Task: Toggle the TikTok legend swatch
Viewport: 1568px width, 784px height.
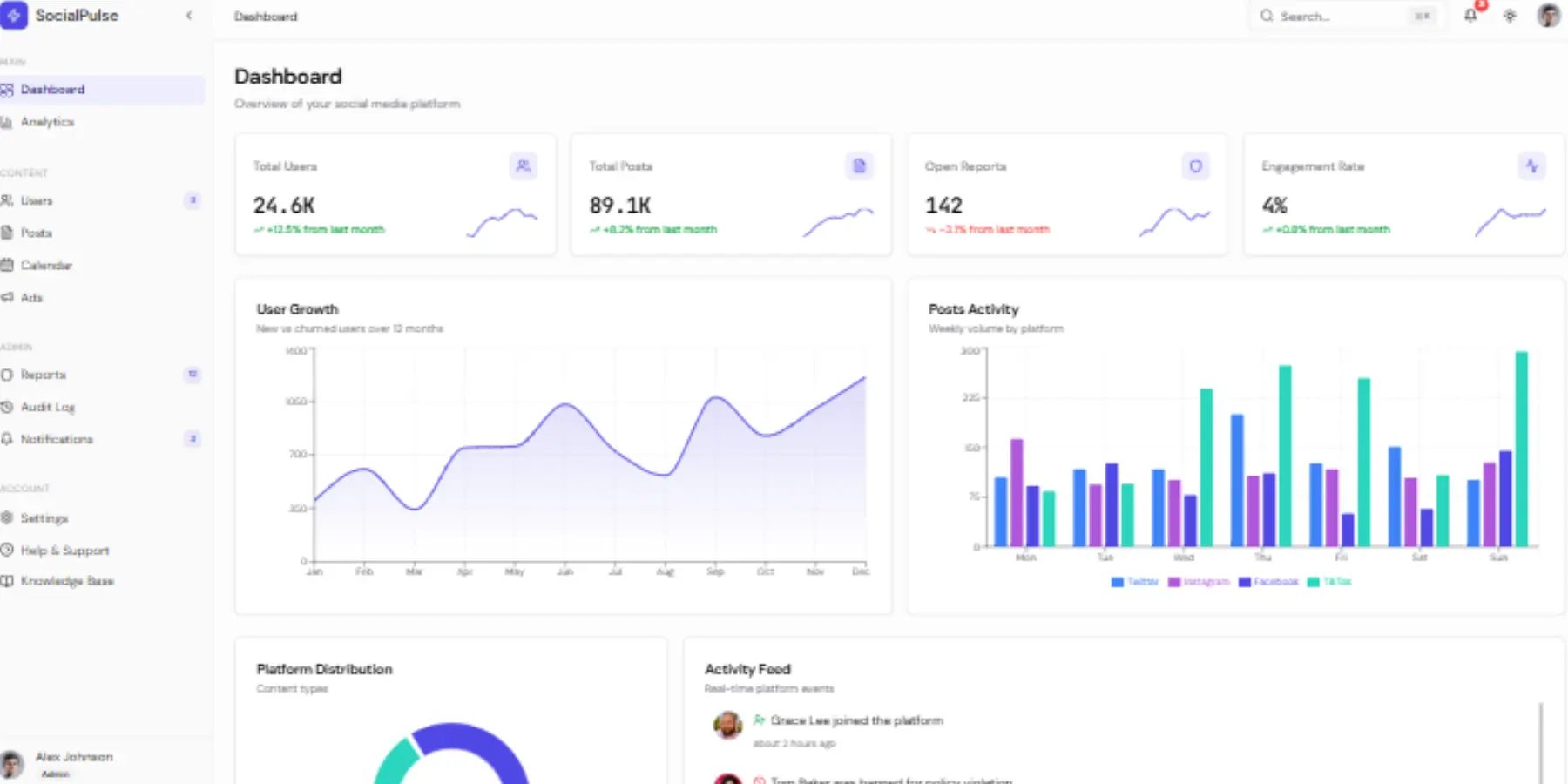Action: point(1314,582)
